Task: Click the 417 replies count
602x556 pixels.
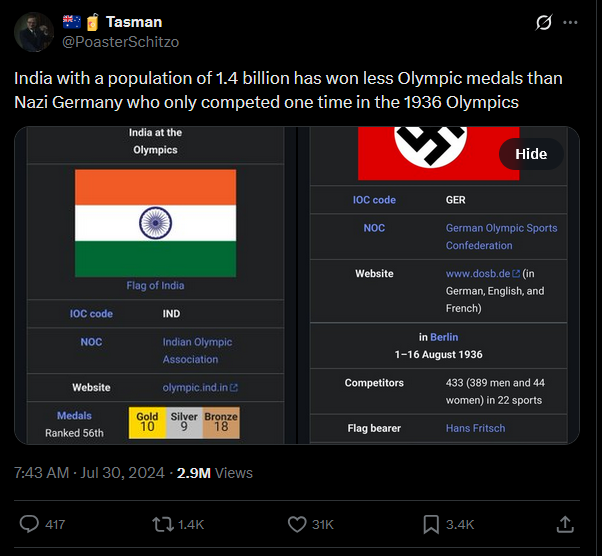Action: tap(55, 525)
